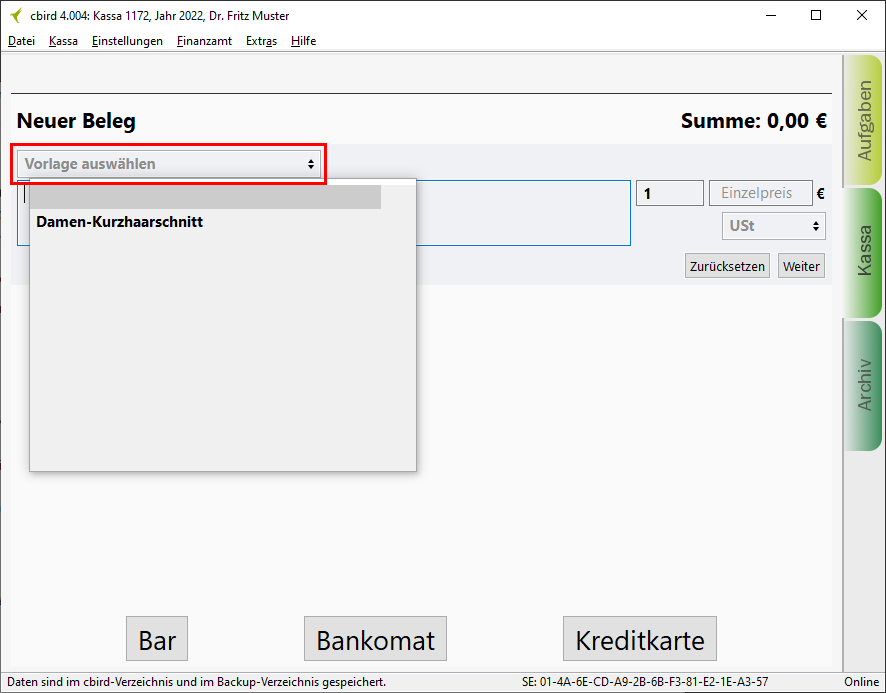This screenshot has height=693, width=886.
Task: Select 'Damen-Kurzhaarschnitt' from the template list
Action: click(120, 222)
